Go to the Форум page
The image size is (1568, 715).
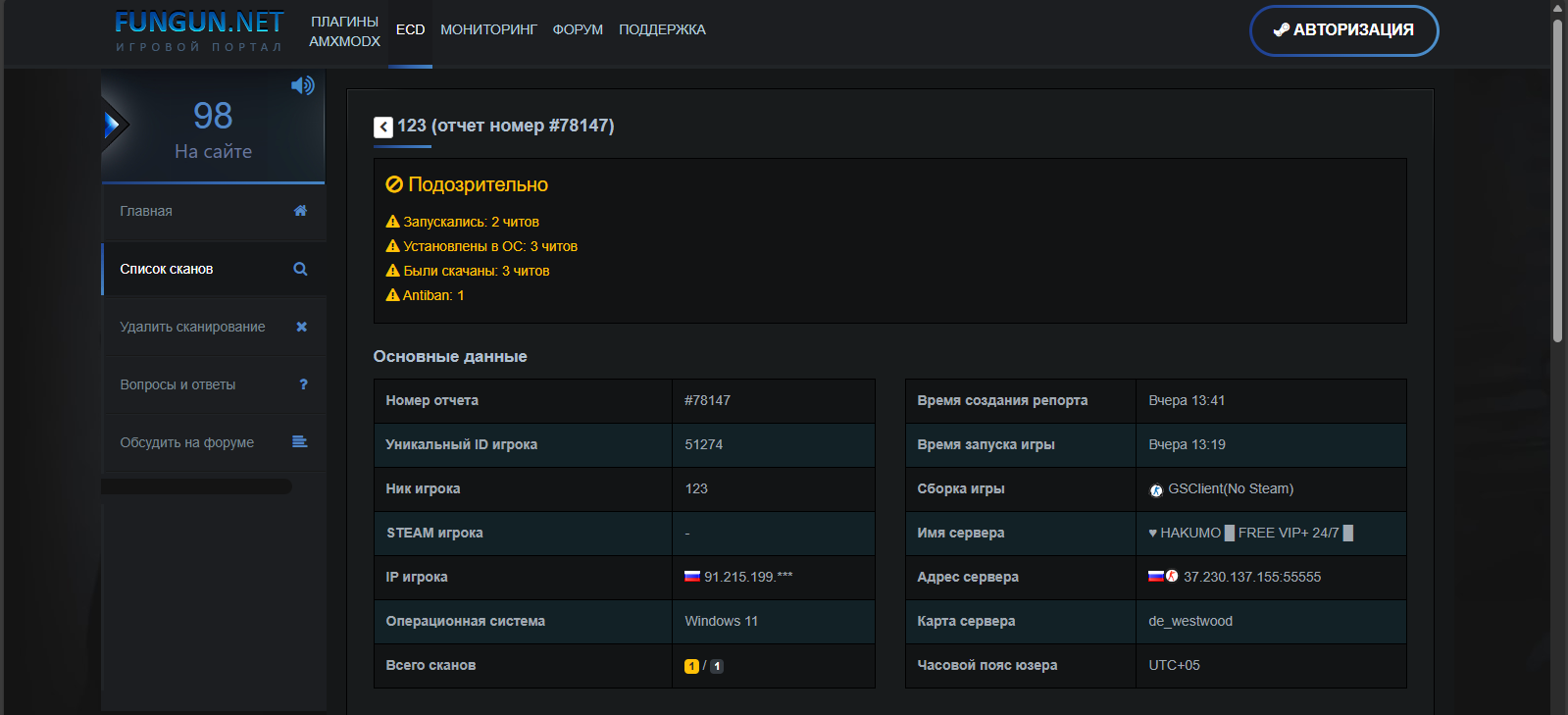pos(578,30)
